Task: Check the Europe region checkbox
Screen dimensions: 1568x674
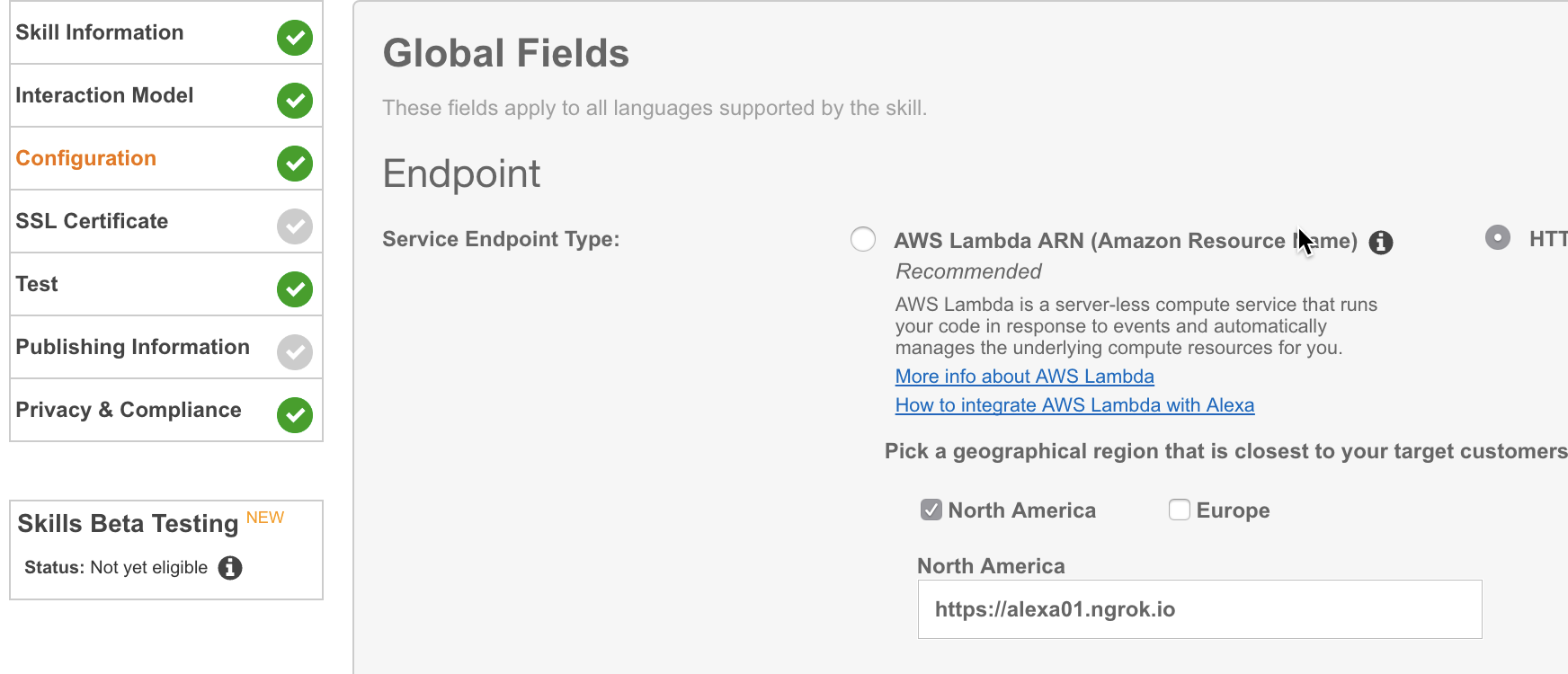Action: [1180, 510]
